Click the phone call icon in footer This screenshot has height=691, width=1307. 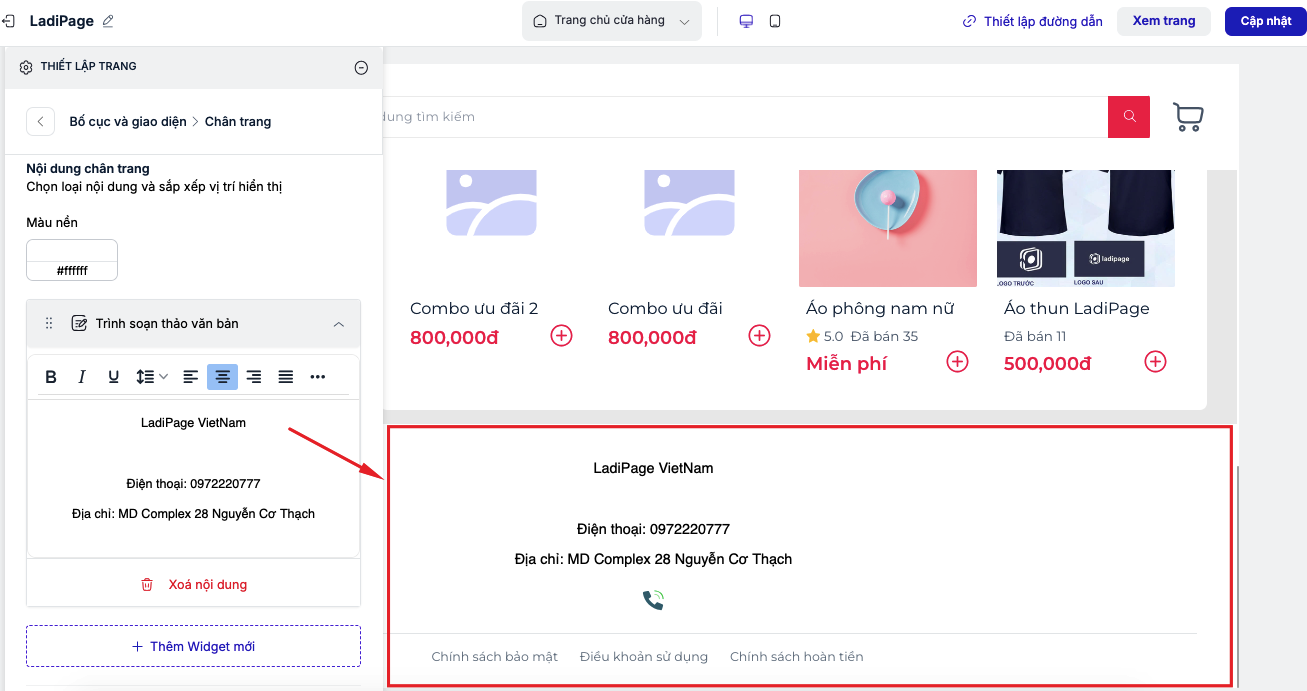coord(653,600)
